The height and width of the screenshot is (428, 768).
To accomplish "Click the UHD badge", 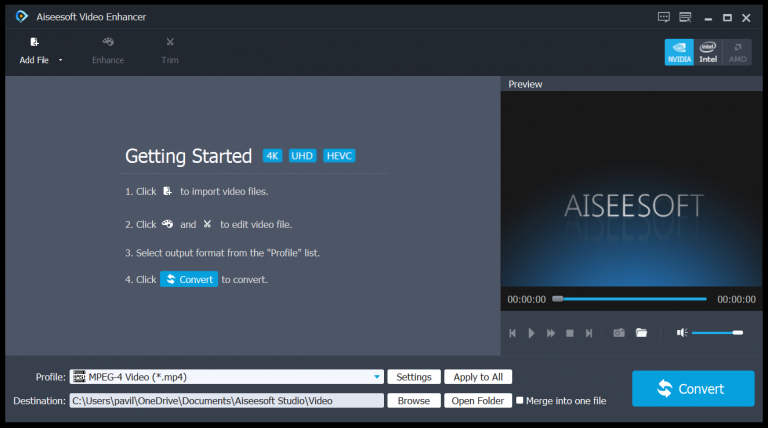I will coord(302,156).
